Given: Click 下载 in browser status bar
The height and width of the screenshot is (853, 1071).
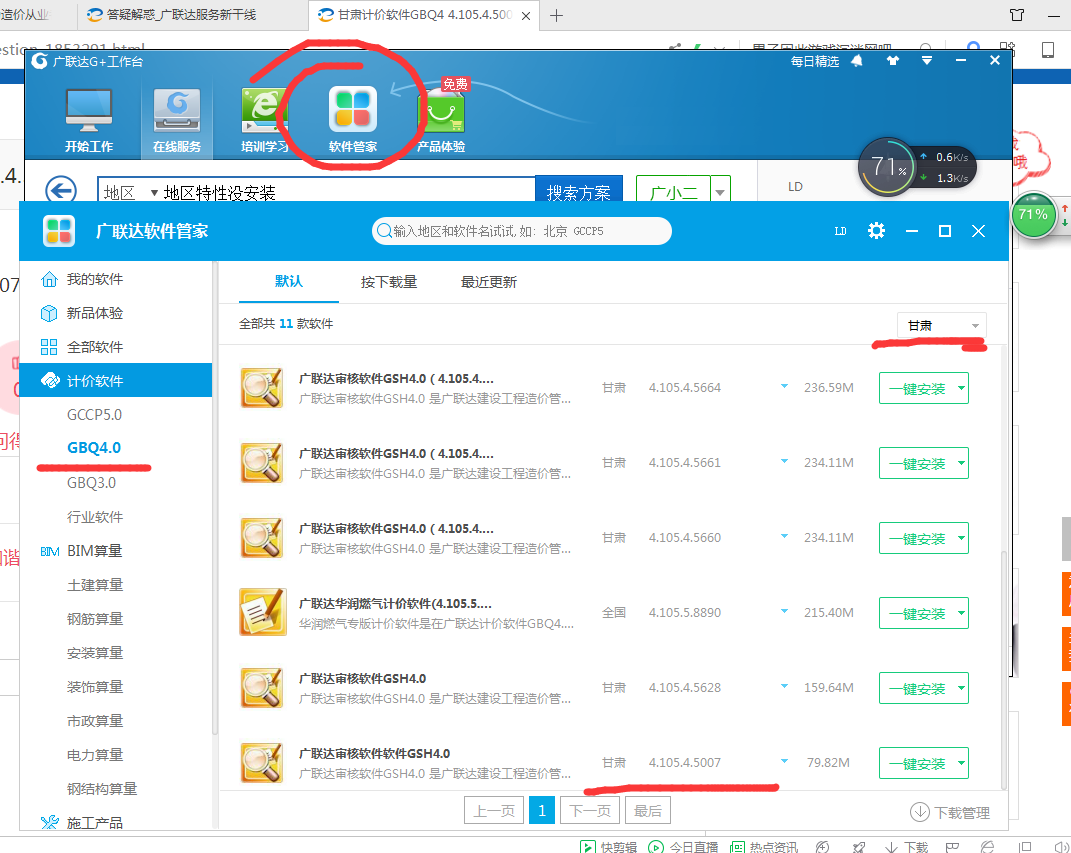Looking at the screenshot, I should [x=906, y=847].
